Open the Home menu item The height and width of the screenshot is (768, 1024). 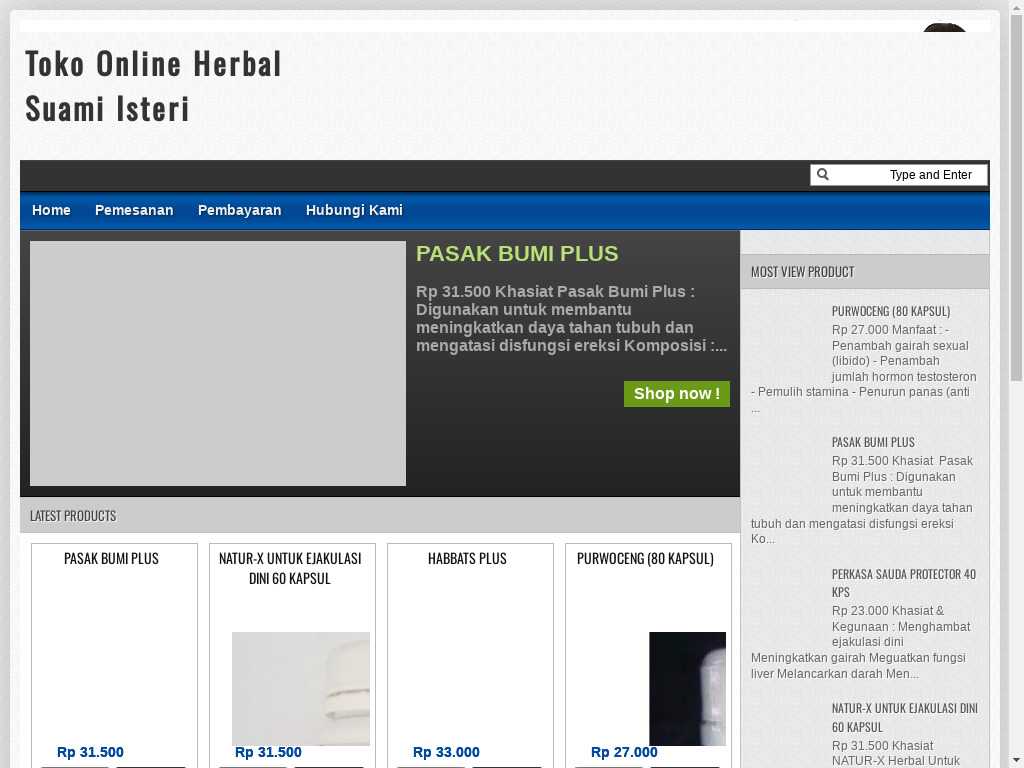[51, 210]
